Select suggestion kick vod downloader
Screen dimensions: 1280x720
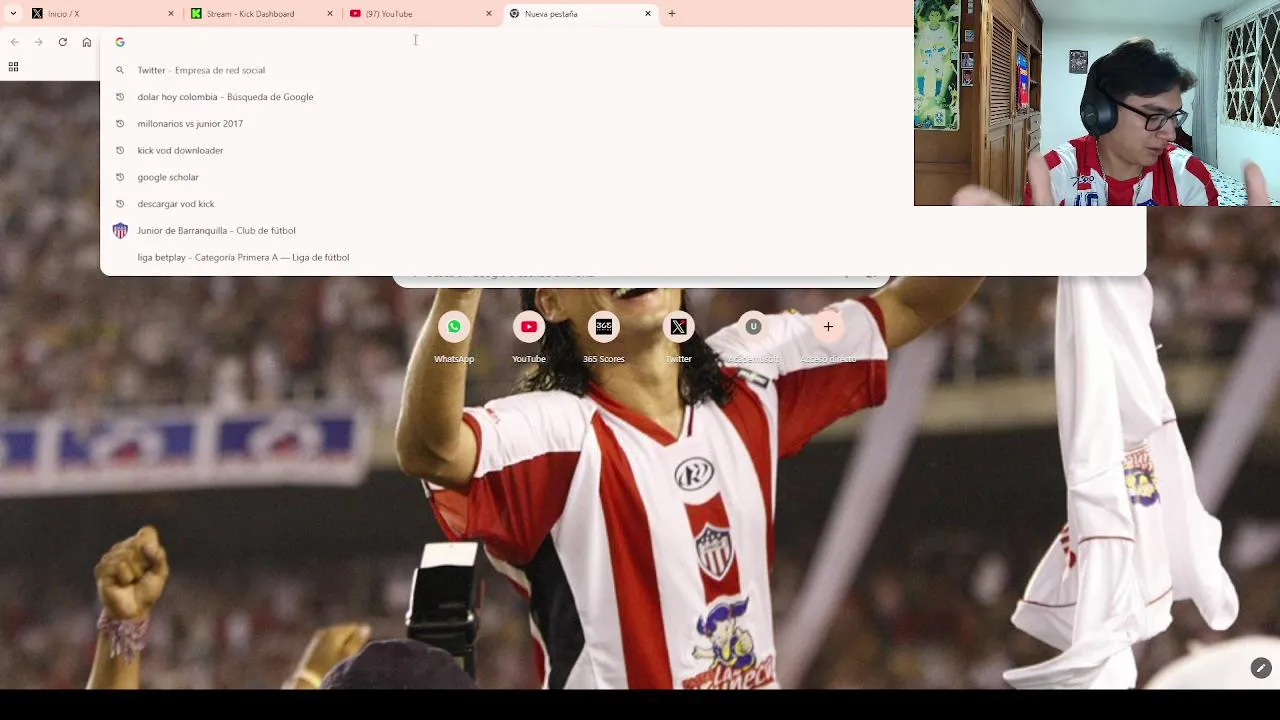622,150
